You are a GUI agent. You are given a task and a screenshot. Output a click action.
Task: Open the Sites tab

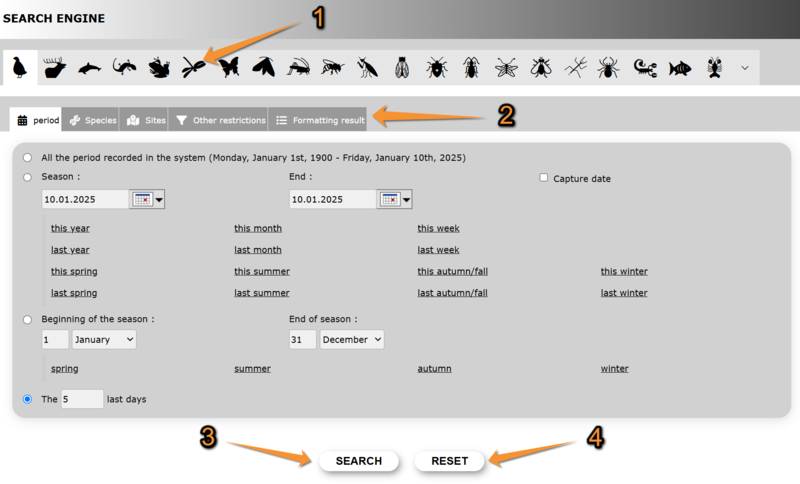(144, 120)
